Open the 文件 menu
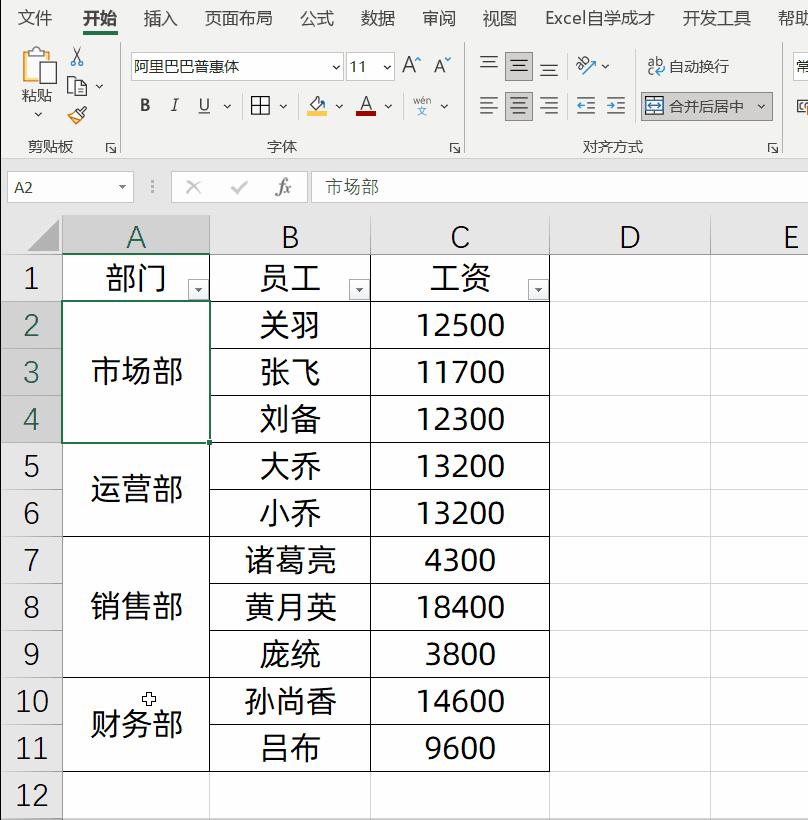The image size is (808, 820). point(35,18)
